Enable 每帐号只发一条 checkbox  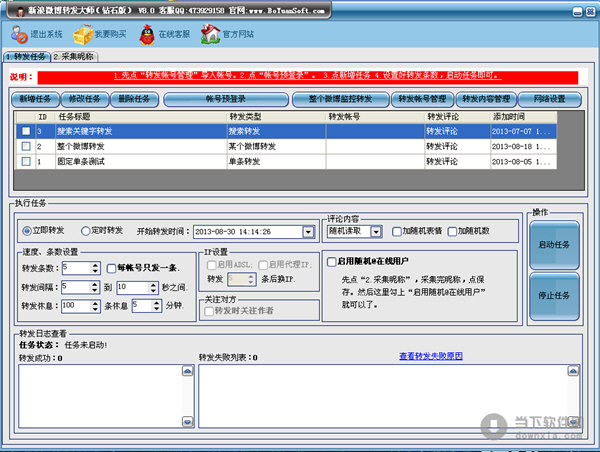click(x=111, y=268)
